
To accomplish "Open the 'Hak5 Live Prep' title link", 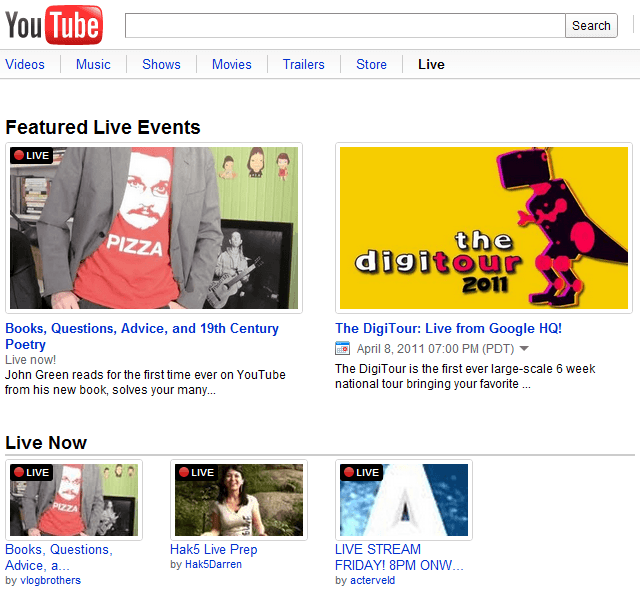I will (213, 550).
